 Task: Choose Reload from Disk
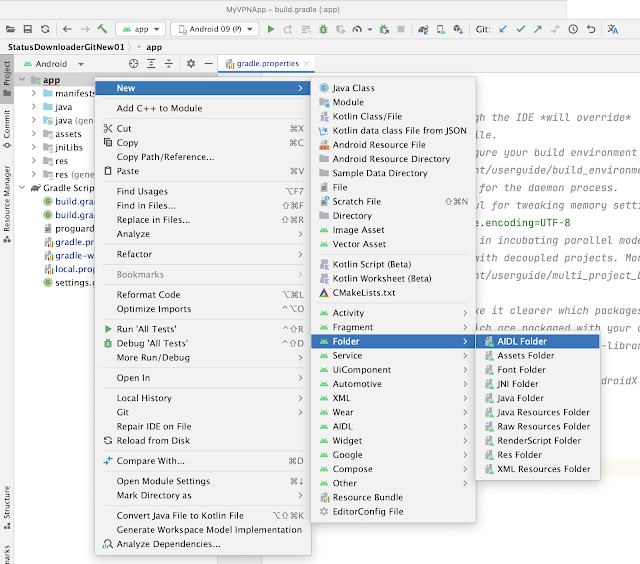click(x=203, y=440)
